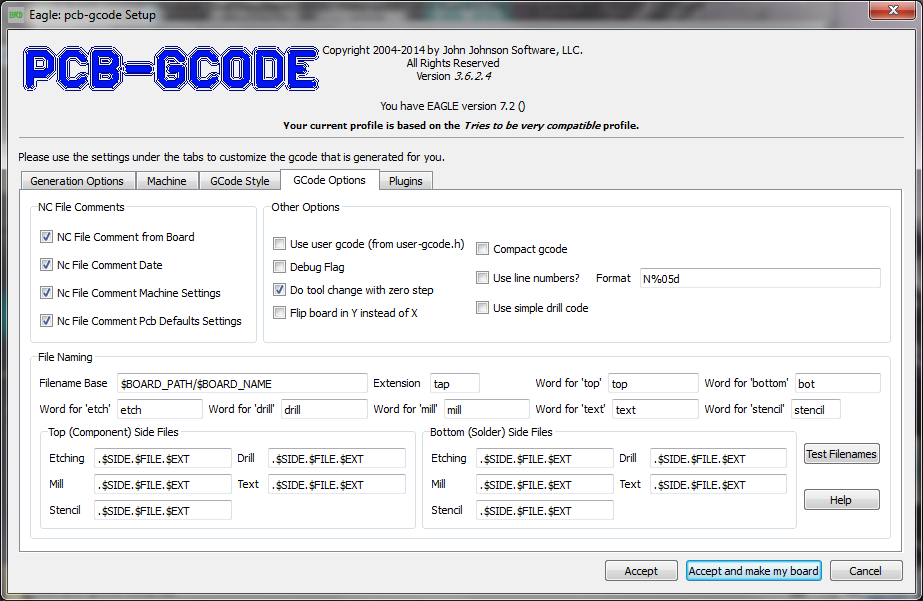The image size is (923, 601).
Task: Click Top Side Stencil filename field
Action: click(162, 510)
